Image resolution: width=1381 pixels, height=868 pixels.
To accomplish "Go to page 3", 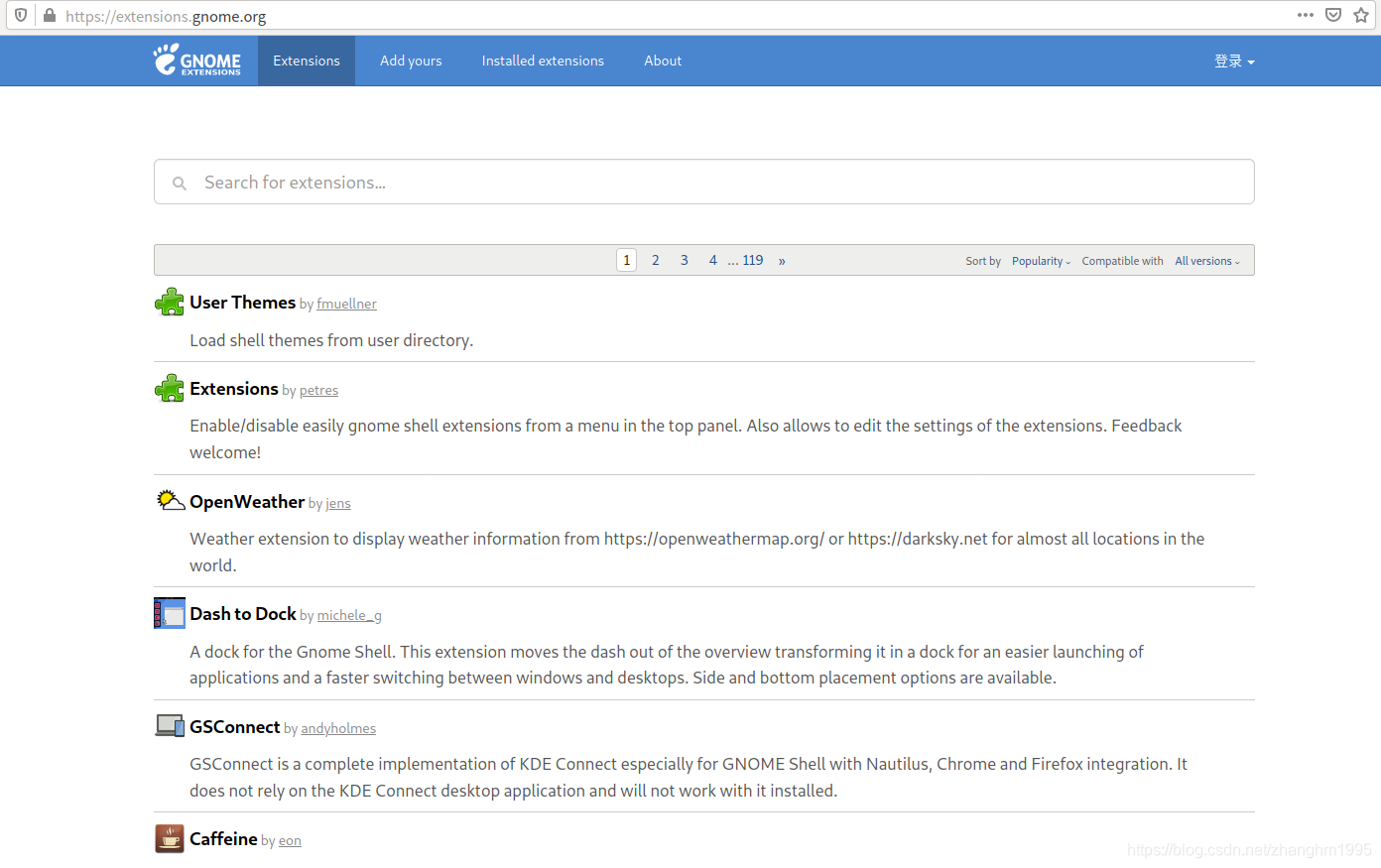I will coord(685,260).
